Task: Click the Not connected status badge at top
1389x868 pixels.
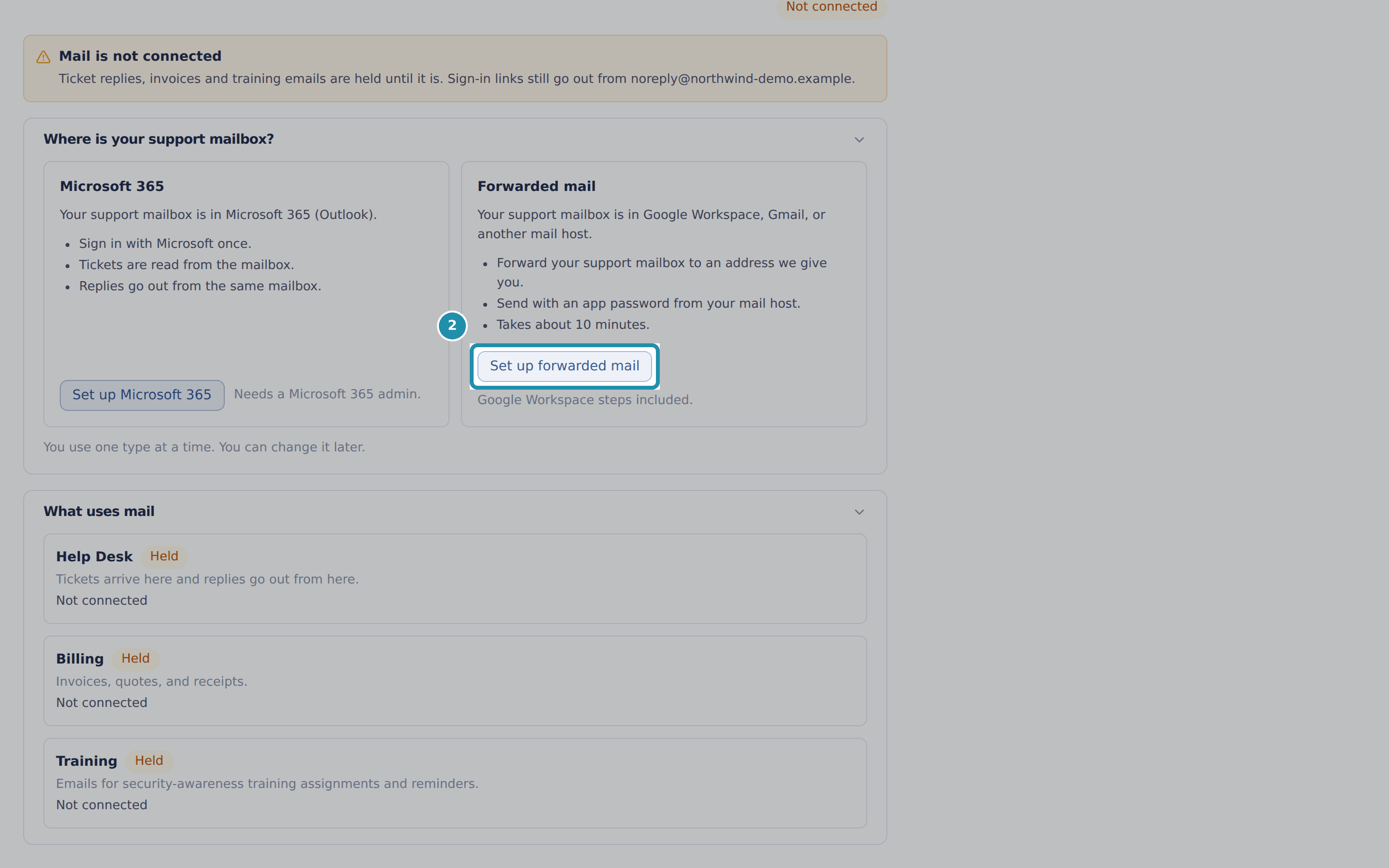Action: tap(831, 7)
